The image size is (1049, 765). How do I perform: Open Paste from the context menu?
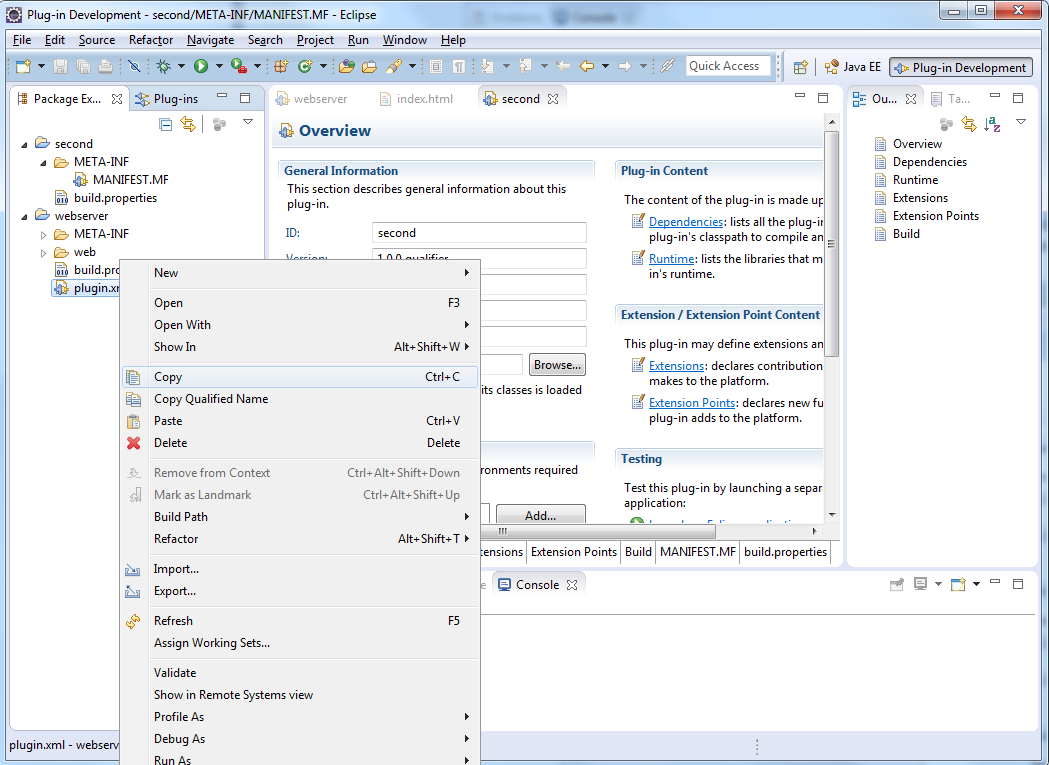(300, 420)
